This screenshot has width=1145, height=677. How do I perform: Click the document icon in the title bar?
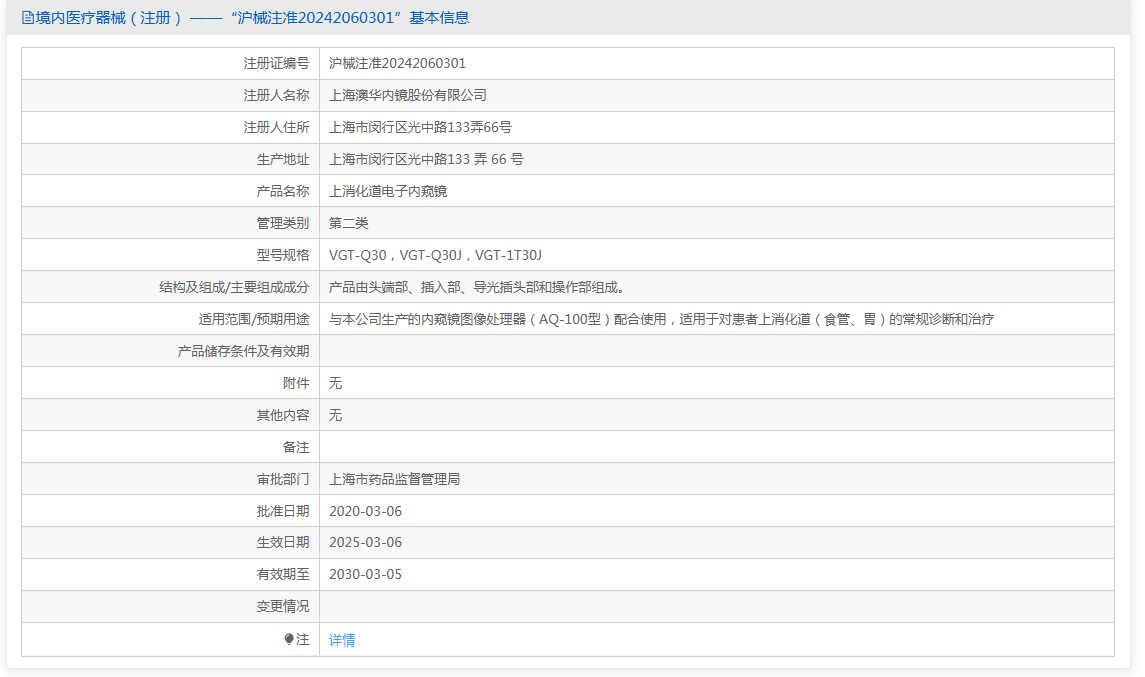click(28, 18)
